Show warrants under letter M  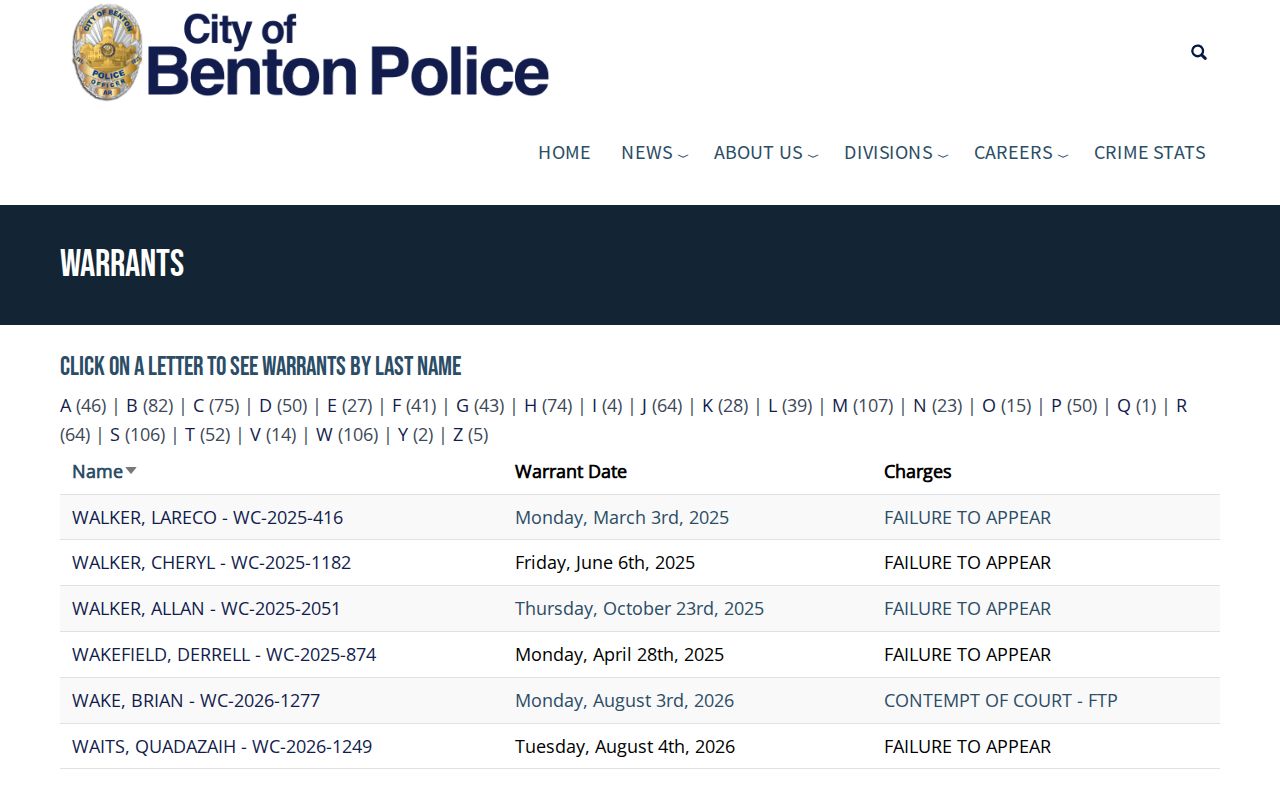(x=840, y=406)
